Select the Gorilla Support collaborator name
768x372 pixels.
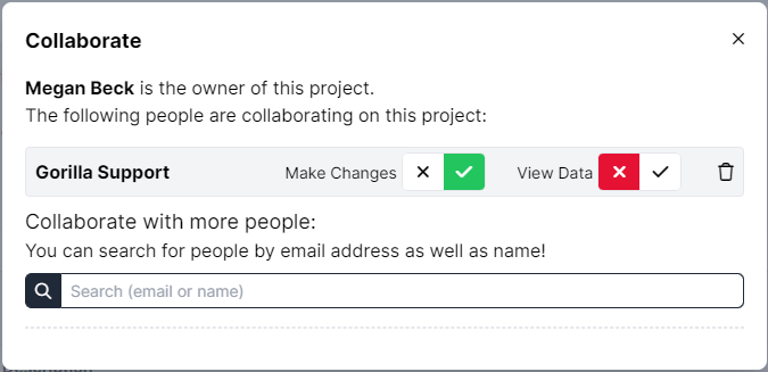point(102,172)
